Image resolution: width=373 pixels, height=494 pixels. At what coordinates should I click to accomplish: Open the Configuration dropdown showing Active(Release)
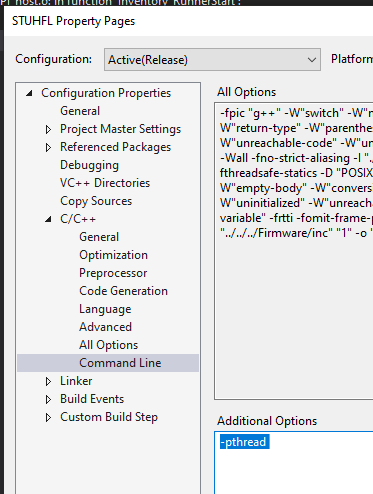[212, 60]
